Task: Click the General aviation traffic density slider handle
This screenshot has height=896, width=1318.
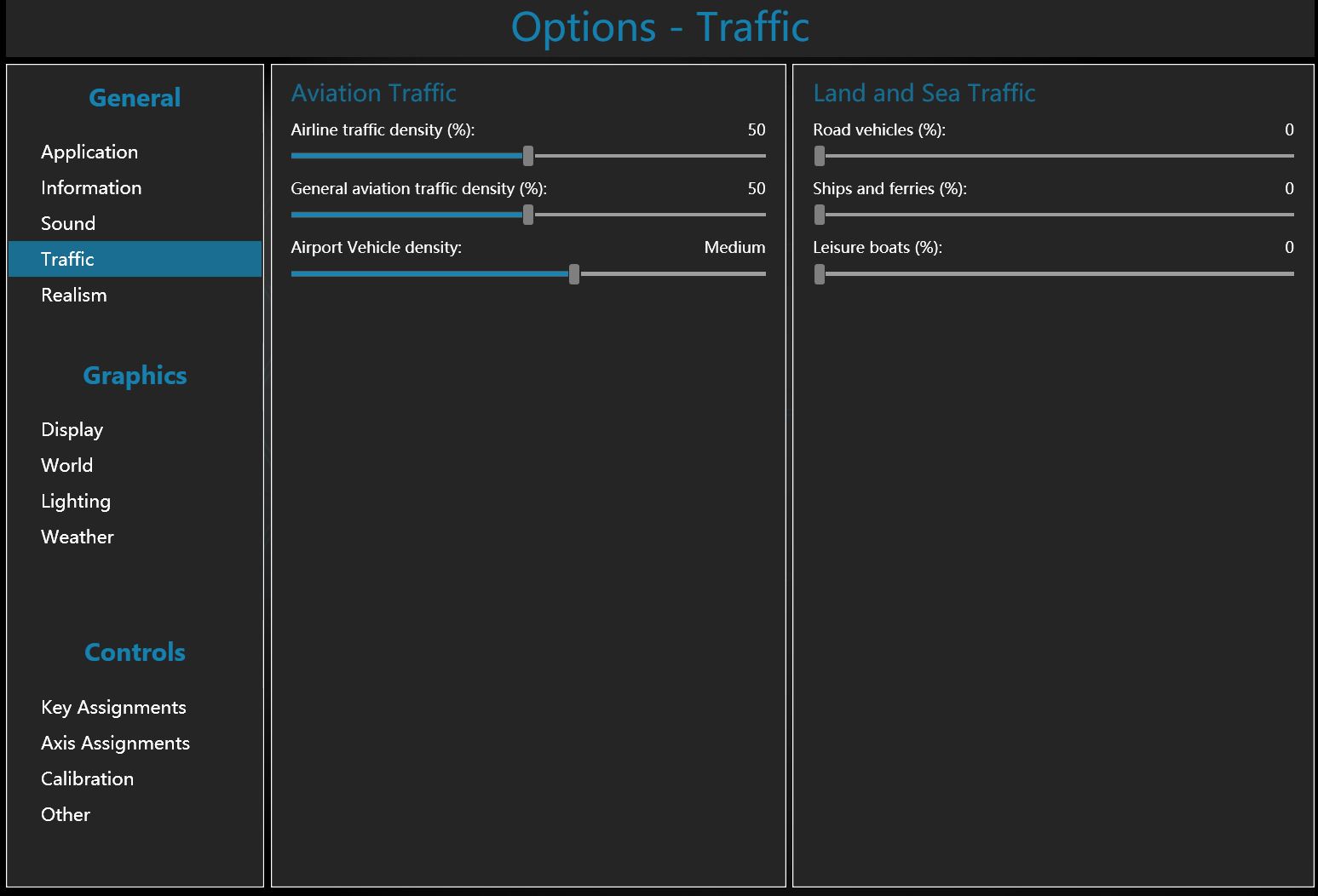Action: [x=528, y=215]
